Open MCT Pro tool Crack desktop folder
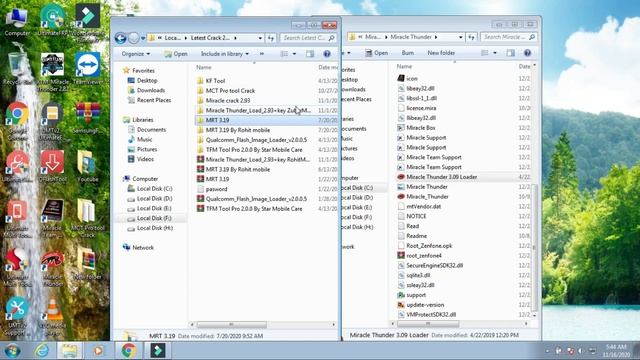Screen dimensions: 640x360 [x=87, y=218]
